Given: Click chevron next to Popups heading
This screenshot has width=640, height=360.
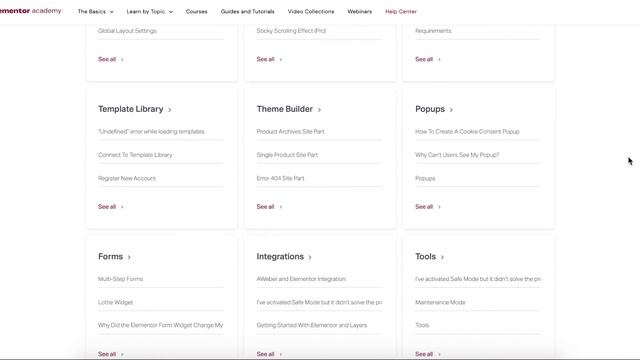Looking at the screenshot, I should tap(451, 110).
